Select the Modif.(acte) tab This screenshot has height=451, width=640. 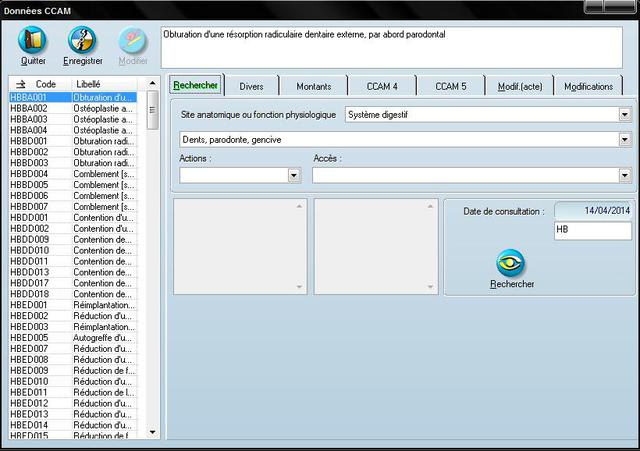coord(518,87)
